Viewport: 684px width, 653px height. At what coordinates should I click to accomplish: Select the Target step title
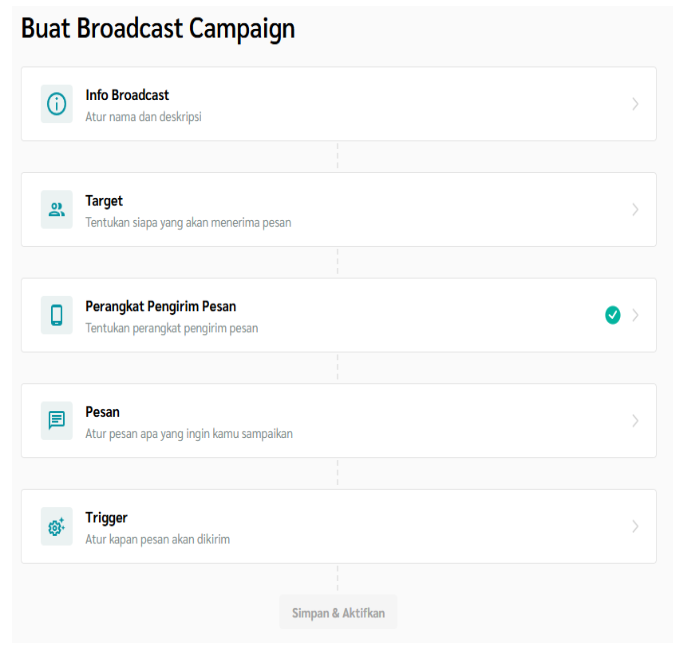104,201
